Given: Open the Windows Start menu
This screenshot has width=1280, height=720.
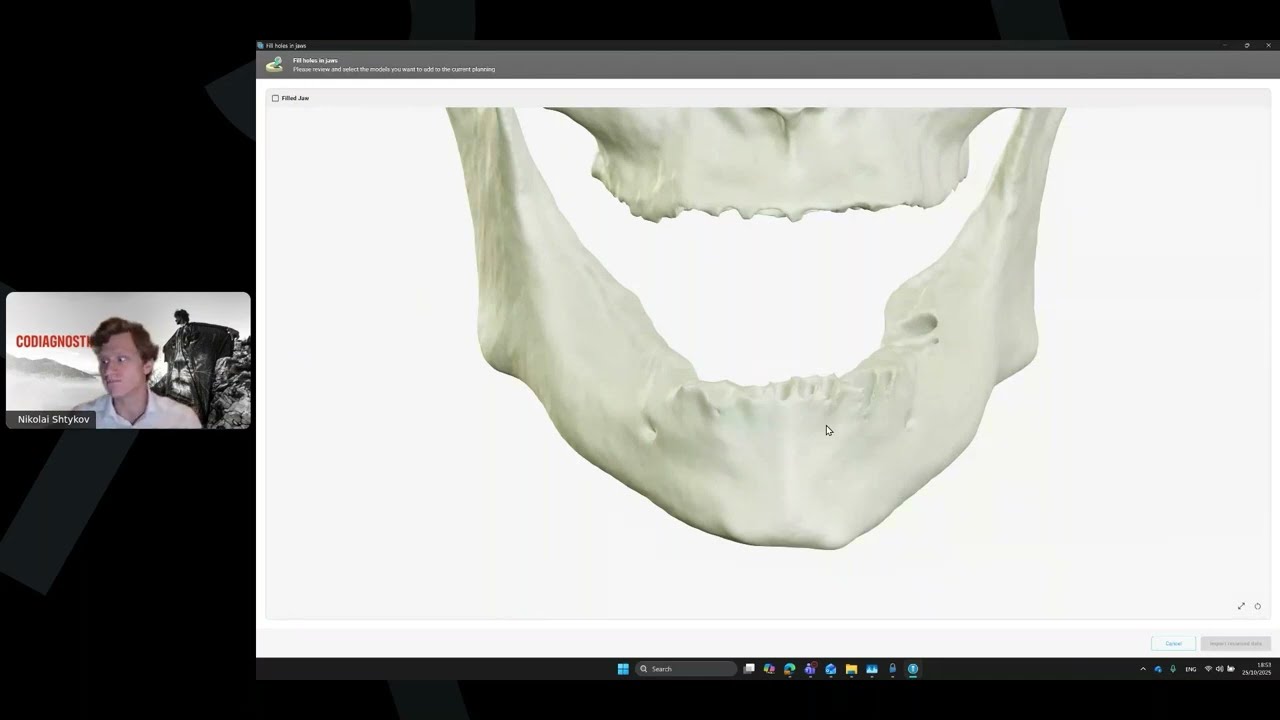Looking at the screenshot, I should (x=623, y=669).
